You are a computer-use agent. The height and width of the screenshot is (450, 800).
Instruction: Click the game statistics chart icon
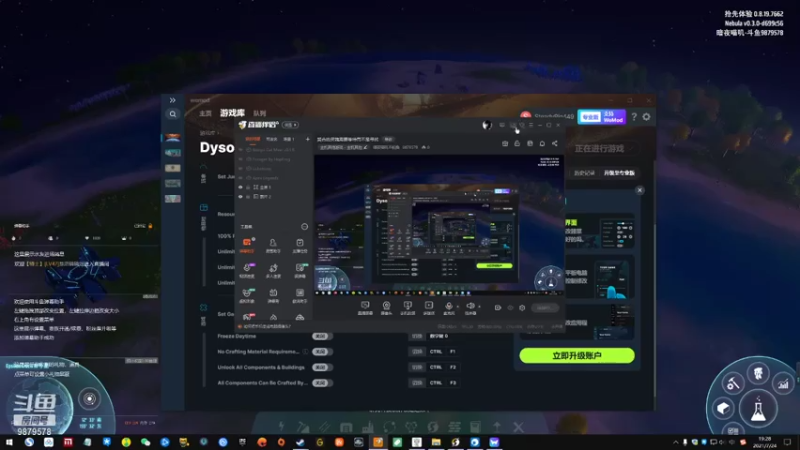pos(783,383)
